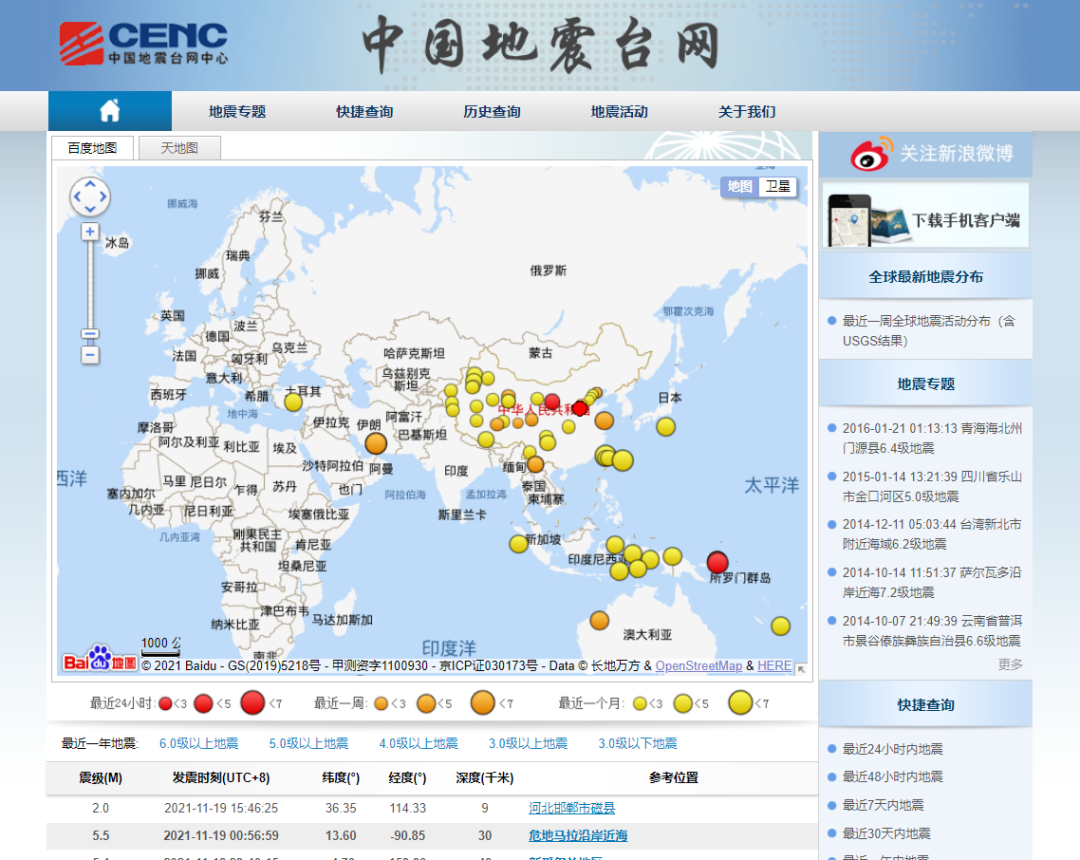
Task: Open the 关于我们 menu
Action: [x=747, y=112]
